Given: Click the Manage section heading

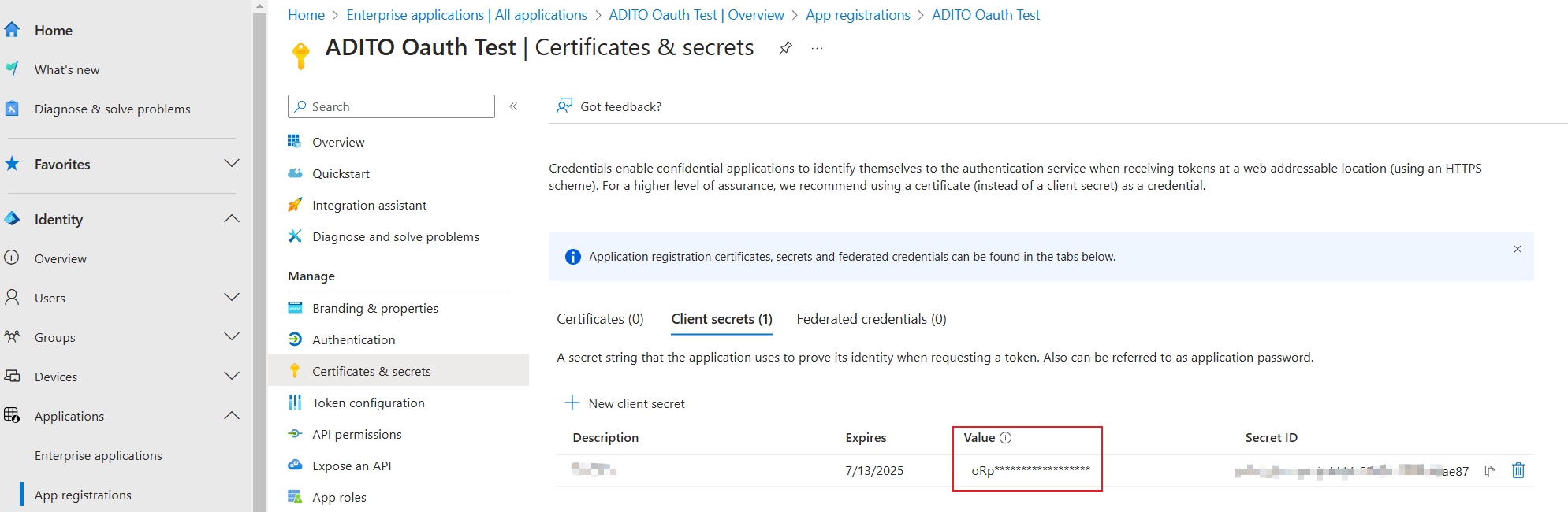Looking at the screenshot, I should tap(311, 276).
